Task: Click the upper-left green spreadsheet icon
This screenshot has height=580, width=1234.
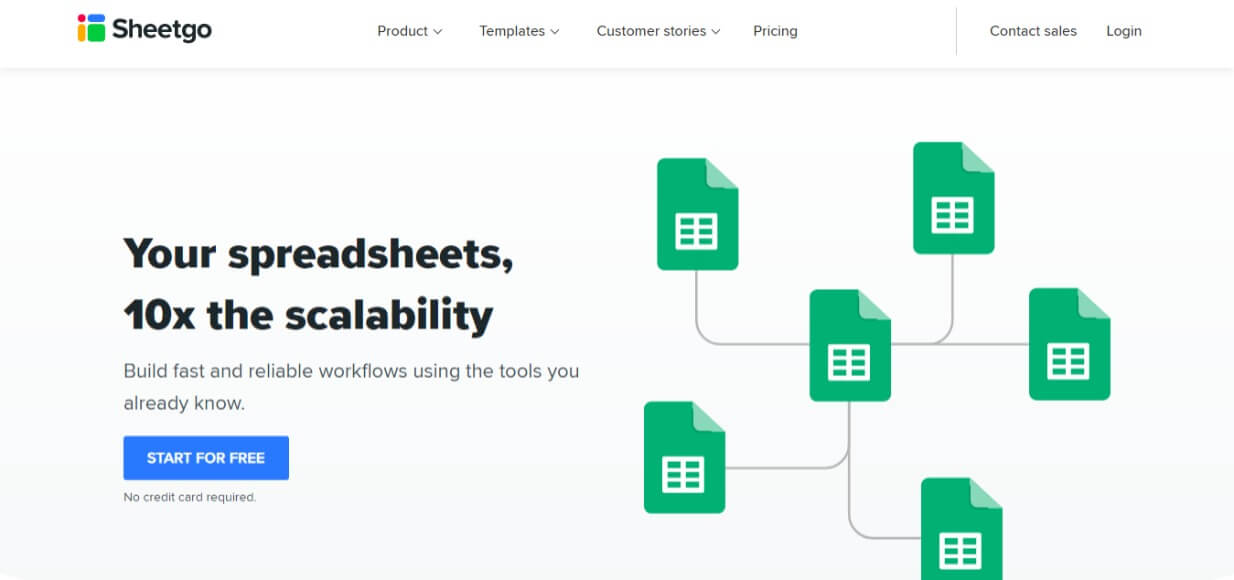Action: [x=697, y=215]
